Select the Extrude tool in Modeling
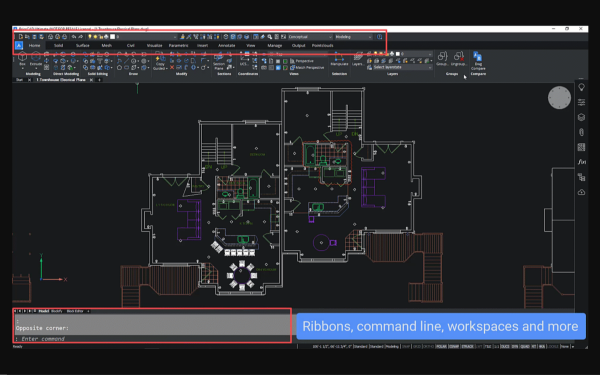The image size is (600, 375). [36, 59]
